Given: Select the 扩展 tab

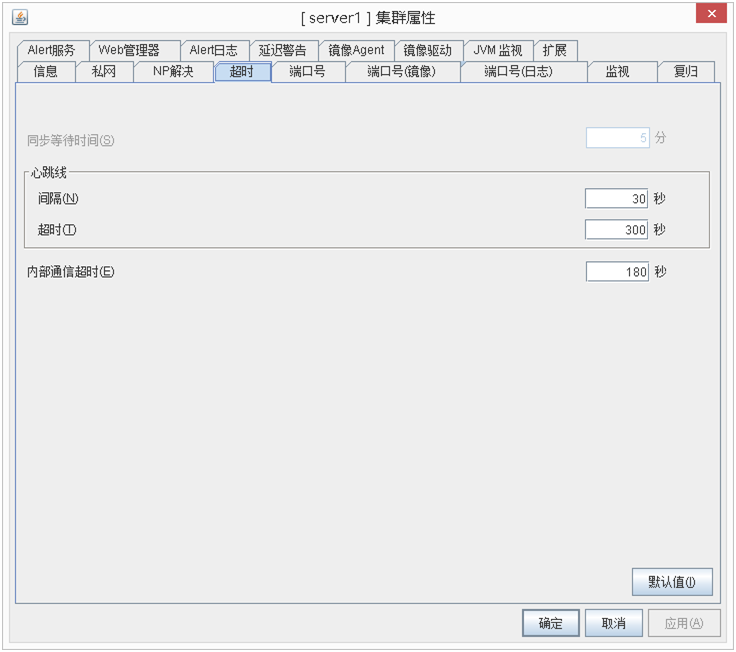Looking at the screenshot, I should (555, 50).
